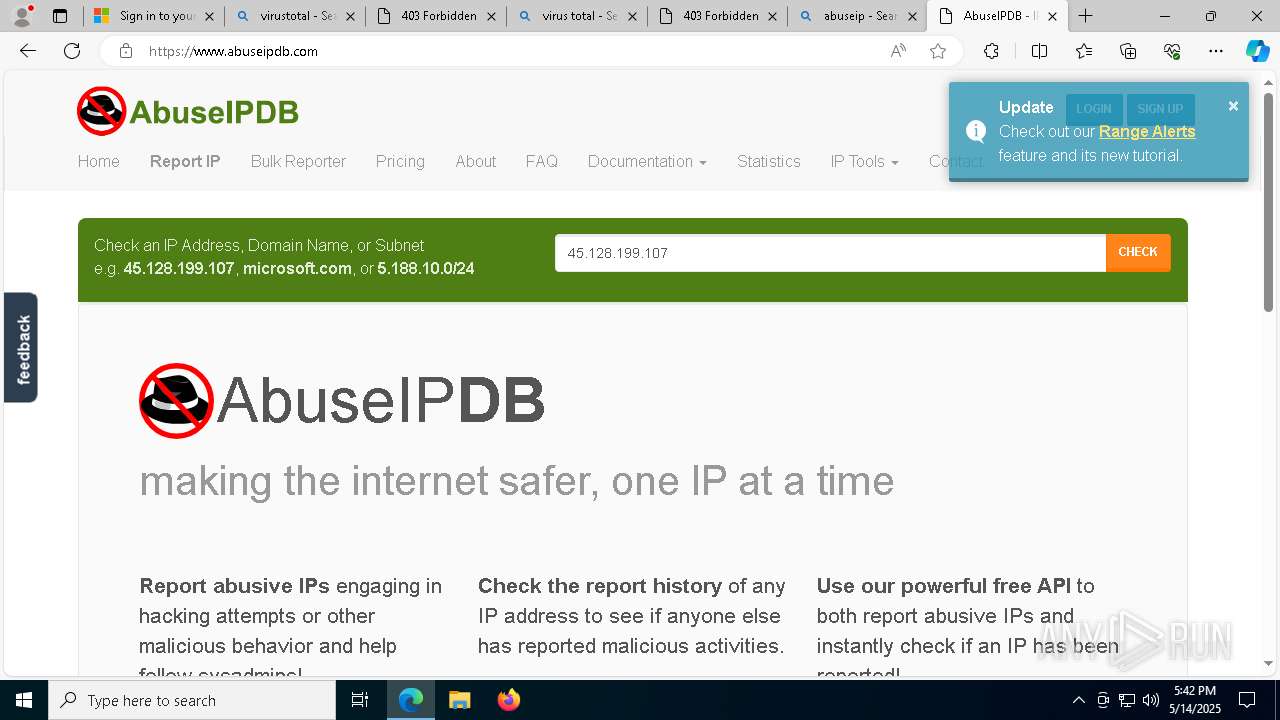Click AbuseIPDB header logo

[x=188, y=111]
